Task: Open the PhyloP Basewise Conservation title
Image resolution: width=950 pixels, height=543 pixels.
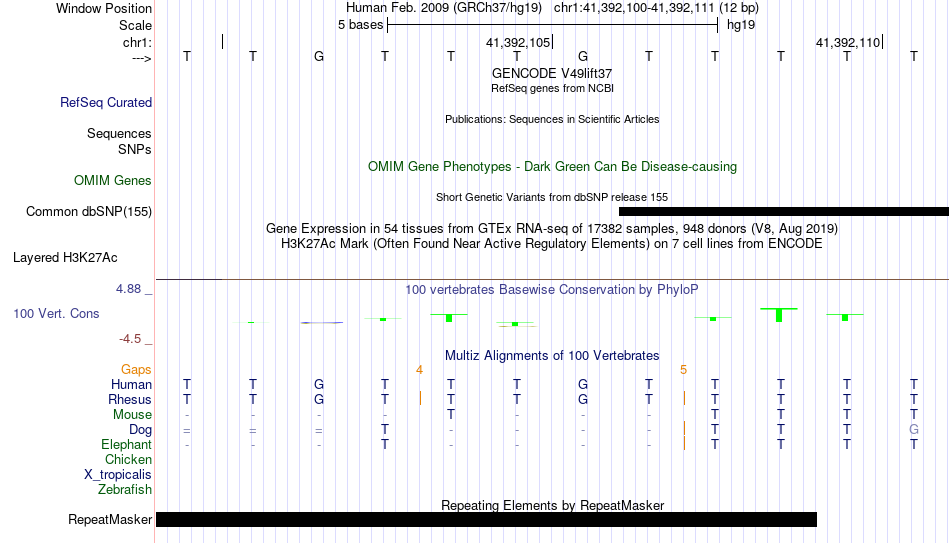Action: [552, 290]
